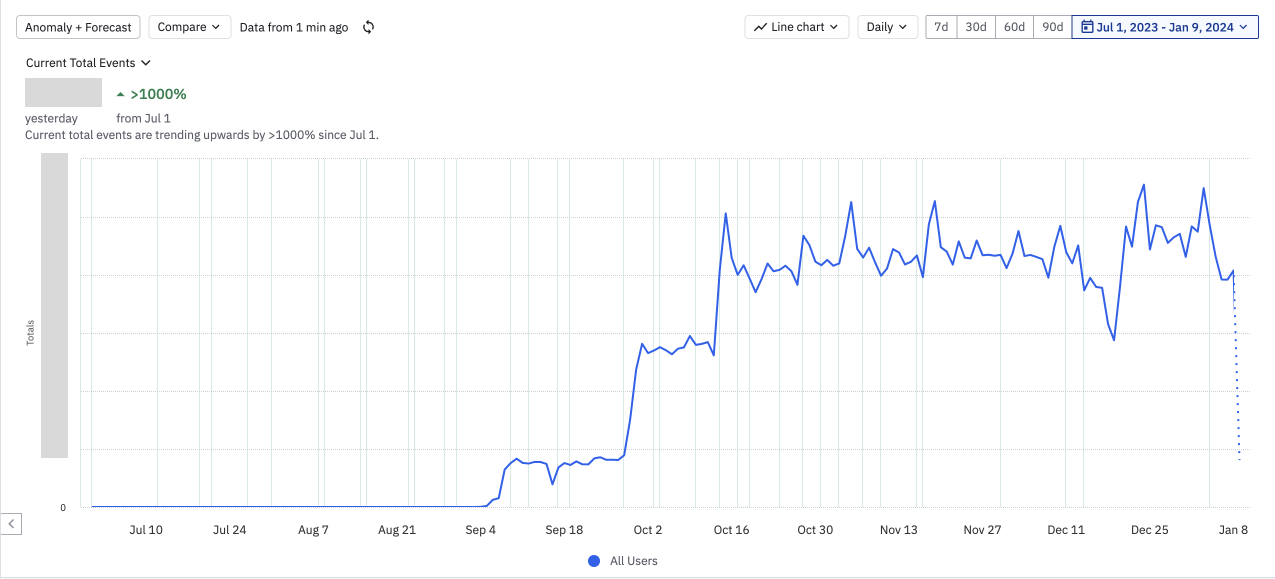Click the line-chart glyph in the chart type selector

pyautogui.click(x=759, y=27)
